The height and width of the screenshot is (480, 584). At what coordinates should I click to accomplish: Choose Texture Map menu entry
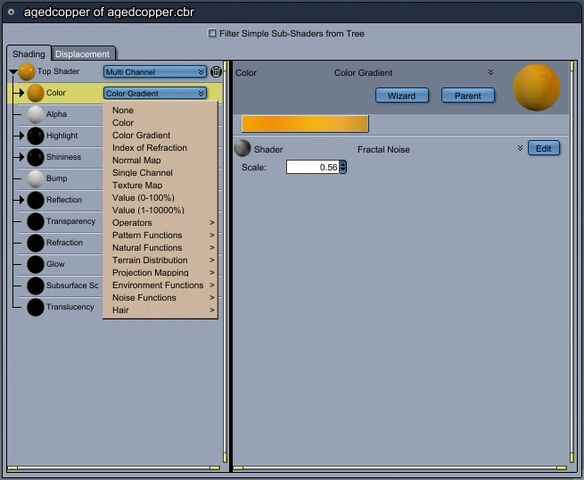tap(160, 185)
